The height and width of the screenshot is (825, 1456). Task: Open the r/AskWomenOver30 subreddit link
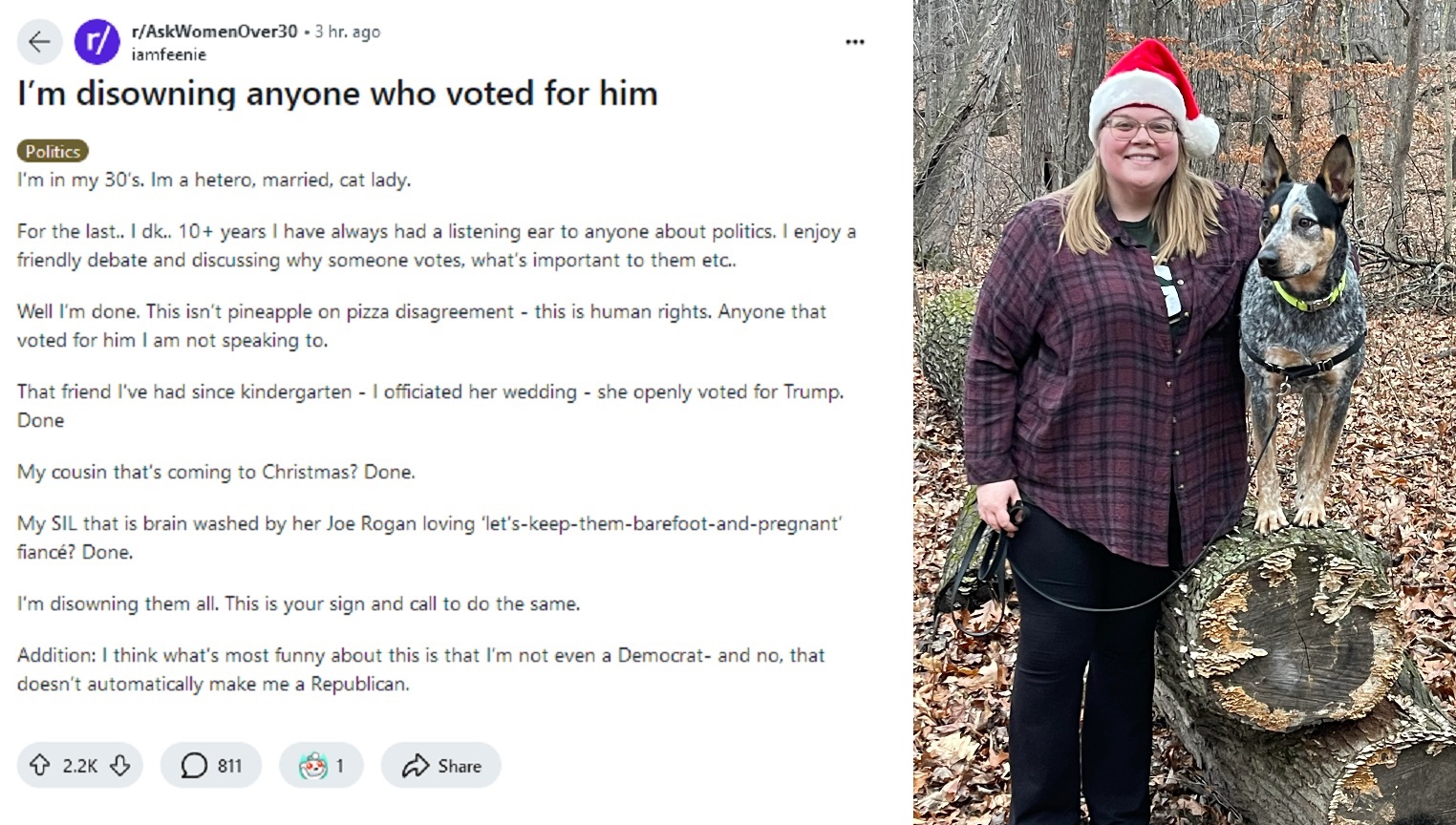click(214, 32)
